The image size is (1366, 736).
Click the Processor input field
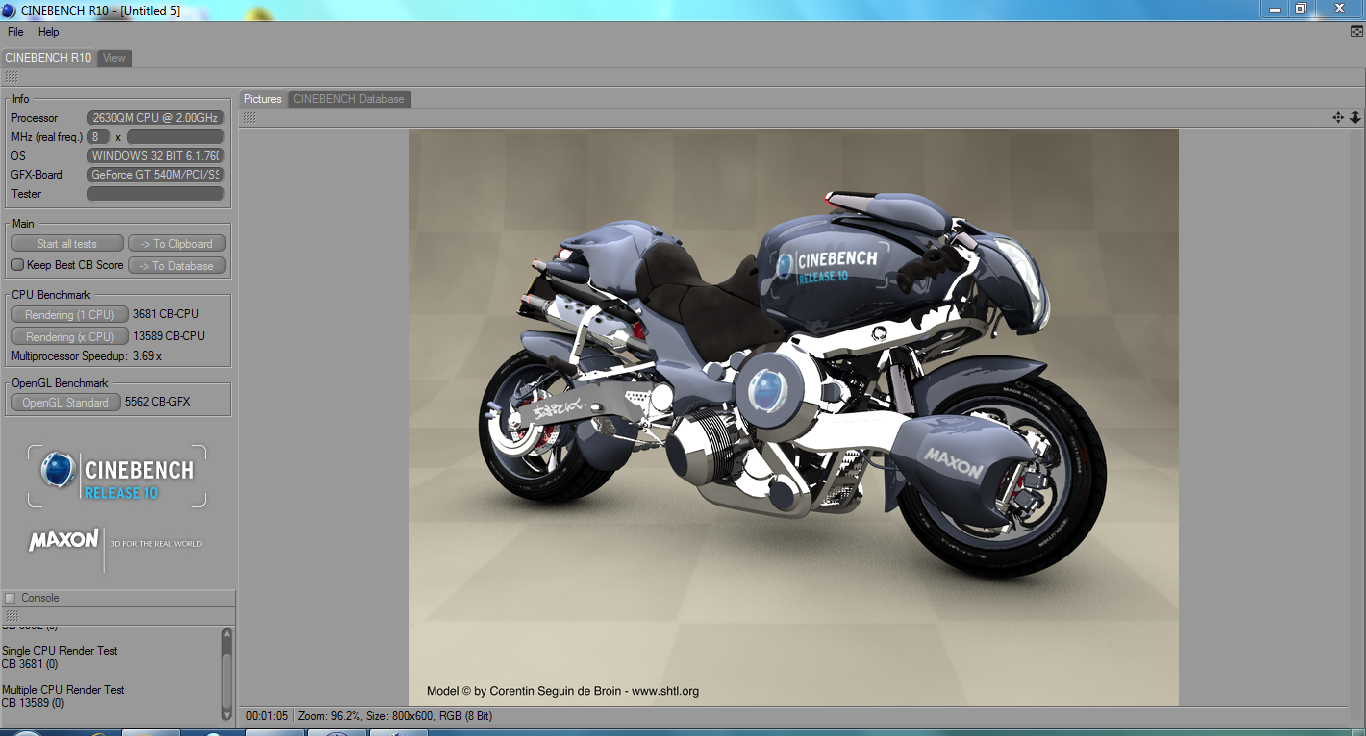pyautogui.click(x=155, y=118)
